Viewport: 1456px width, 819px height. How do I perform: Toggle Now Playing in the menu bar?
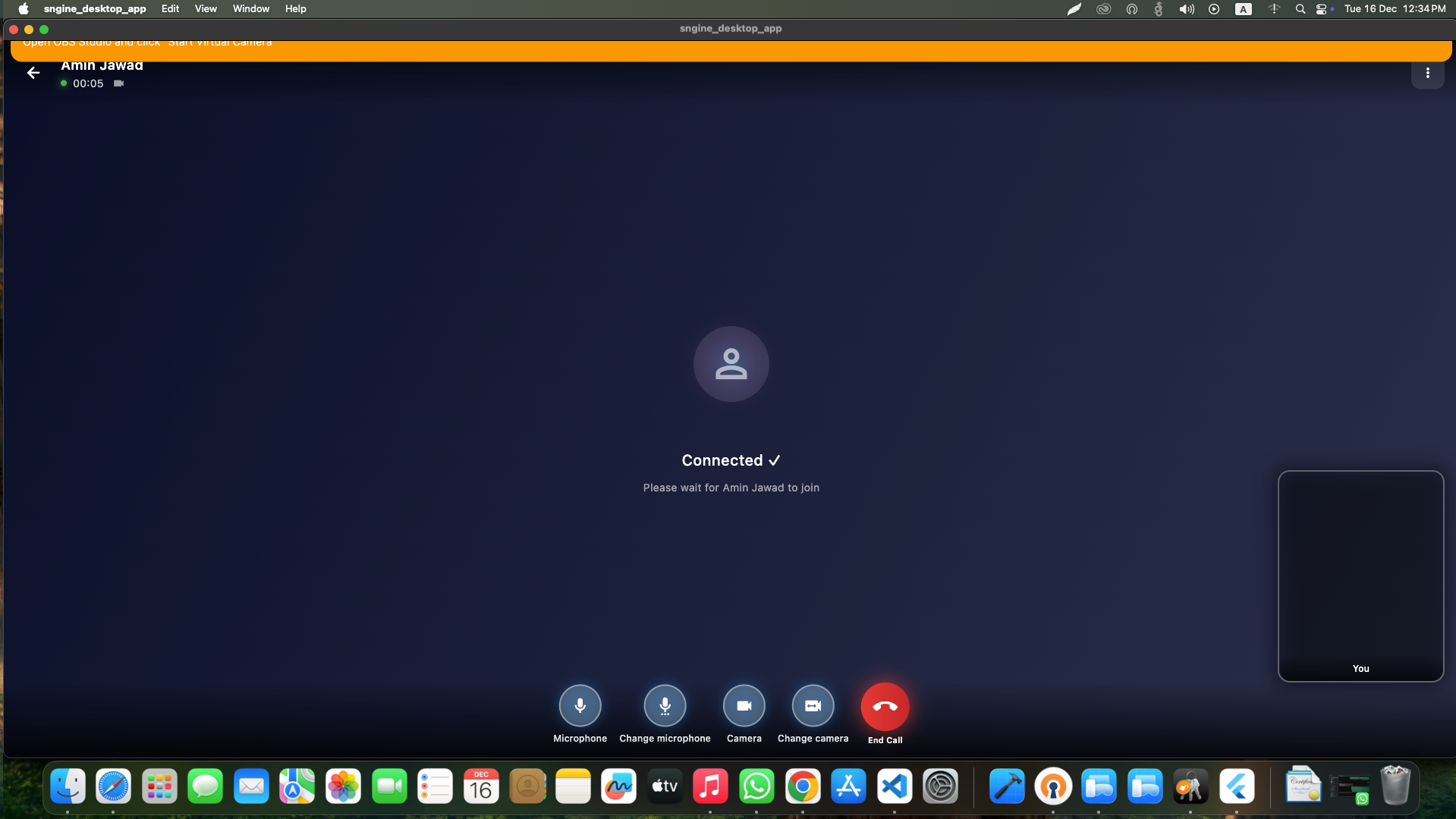click(1214, 9)
